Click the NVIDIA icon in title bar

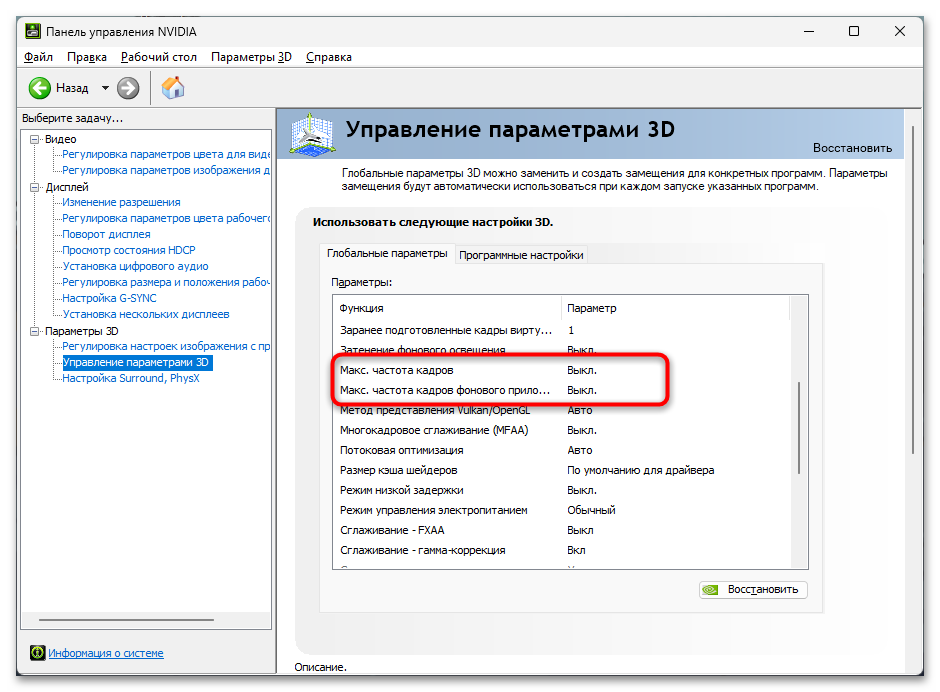pyautogui.click(x=33, y=31)
